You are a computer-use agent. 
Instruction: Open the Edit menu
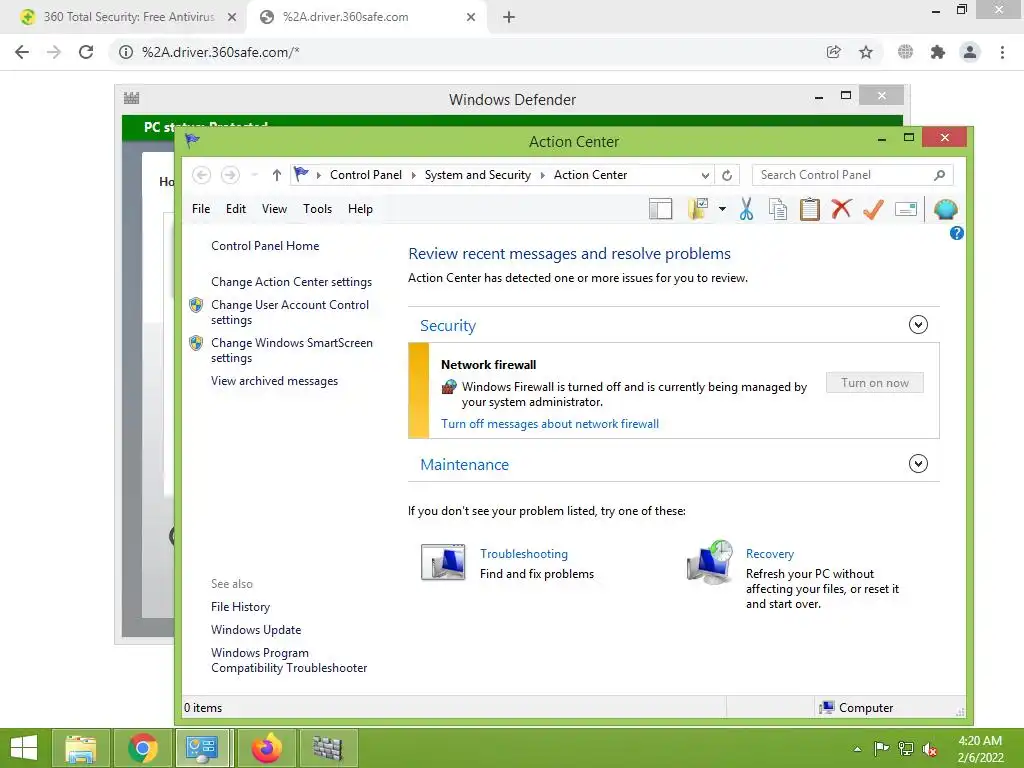click(x=236, y=209)
